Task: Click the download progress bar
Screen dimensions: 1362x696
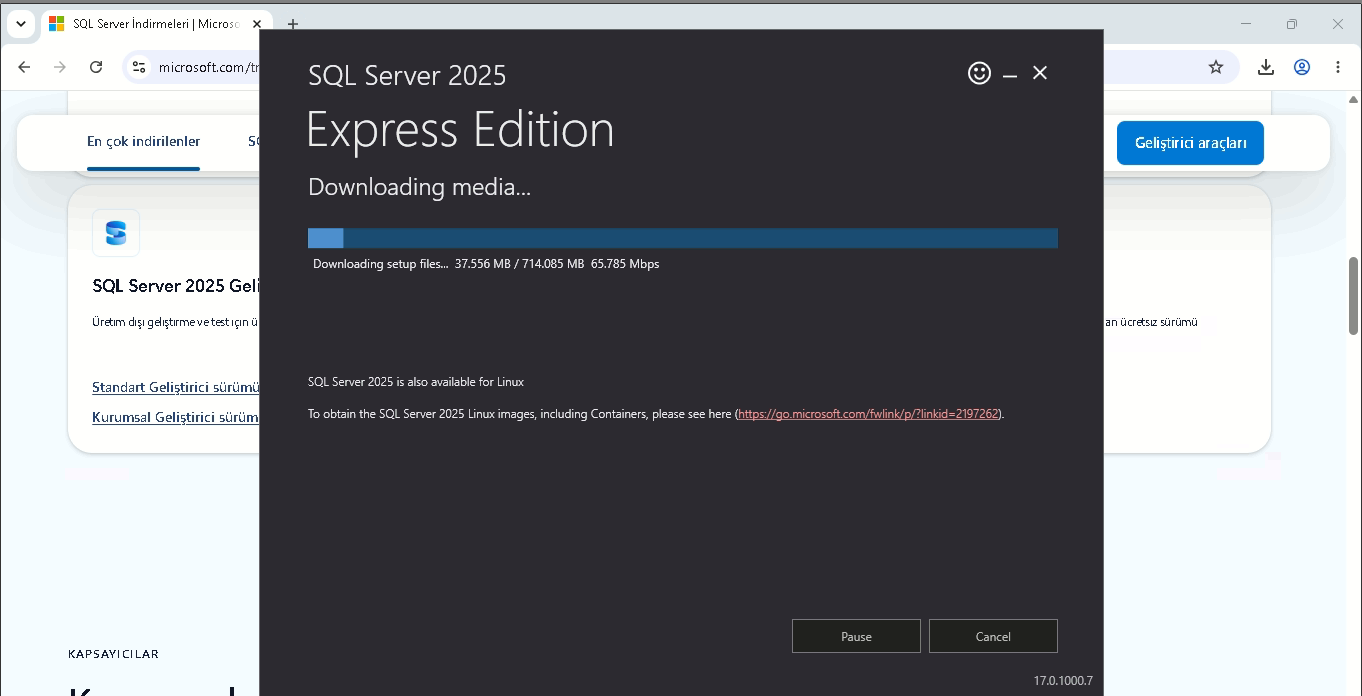Action: coord(683,238)
